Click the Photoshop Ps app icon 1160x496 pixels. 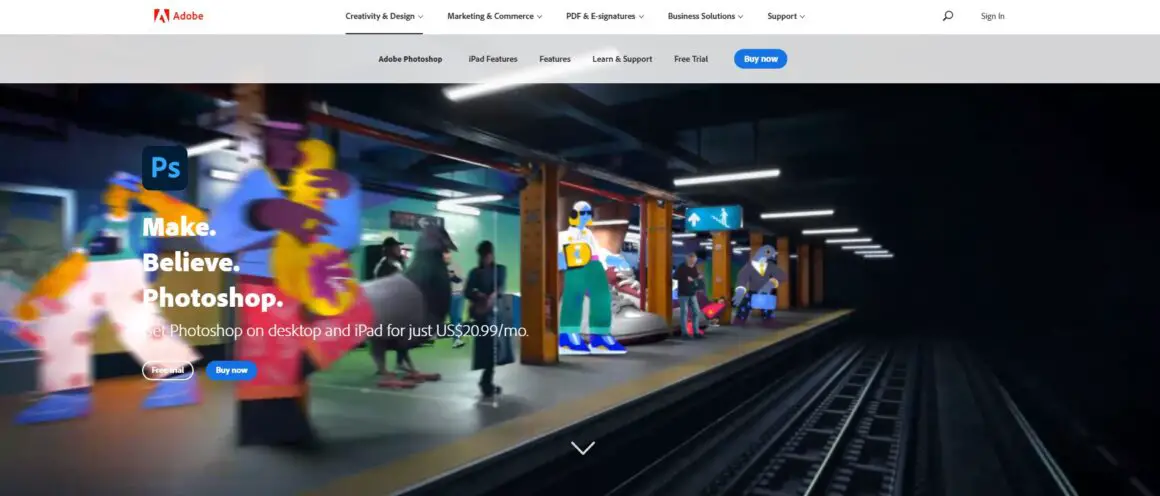(165, 168)
